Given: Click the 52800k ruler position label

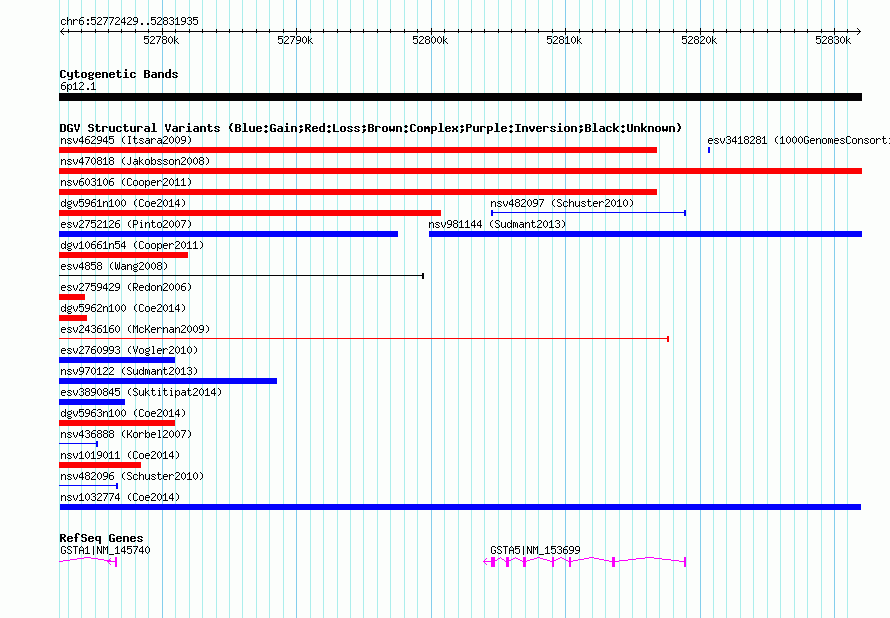Looking at the screenshot, I should pos(430,40).
